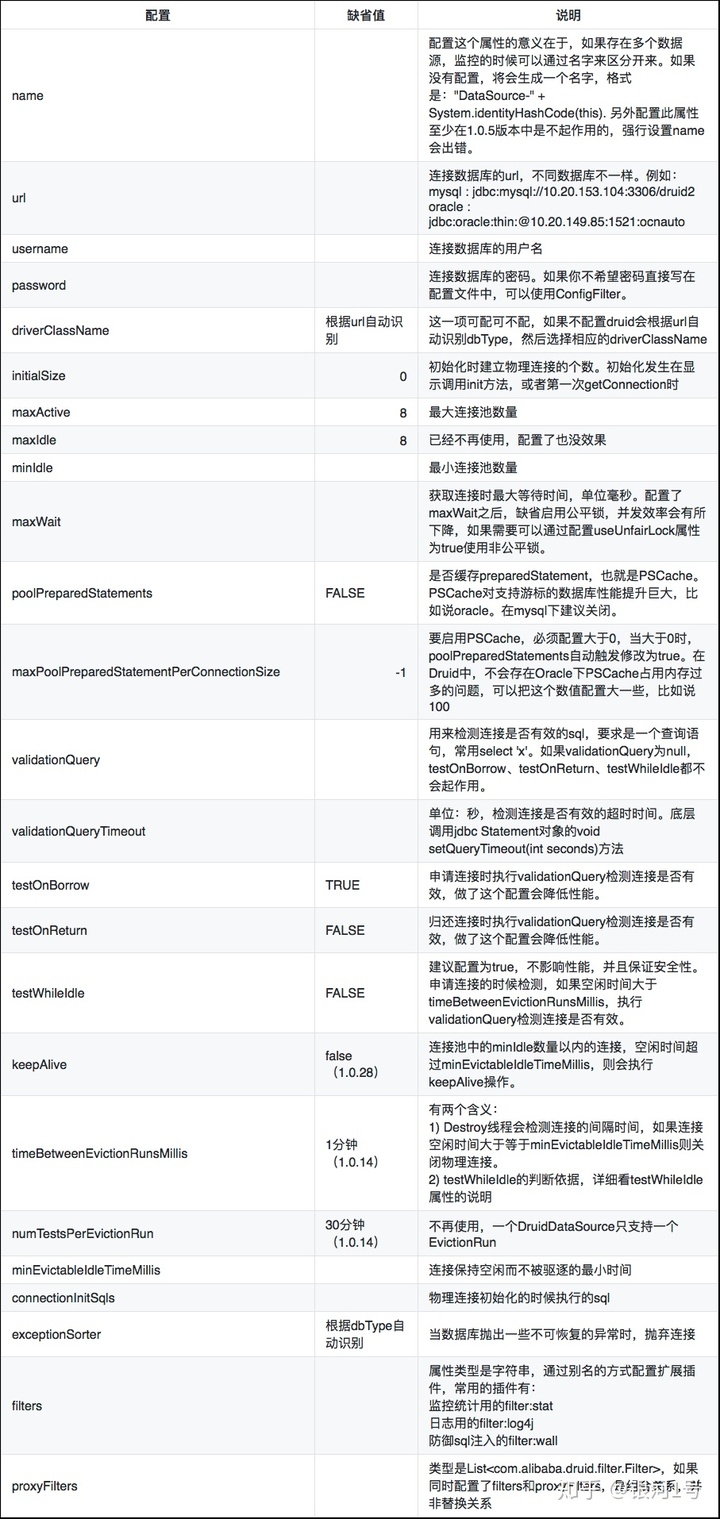Select 根据dbType自动识别 default for exceptionSorter
Image resolution: width=720 pixels, height=1519 pixels.
(x=365, y=1334)
